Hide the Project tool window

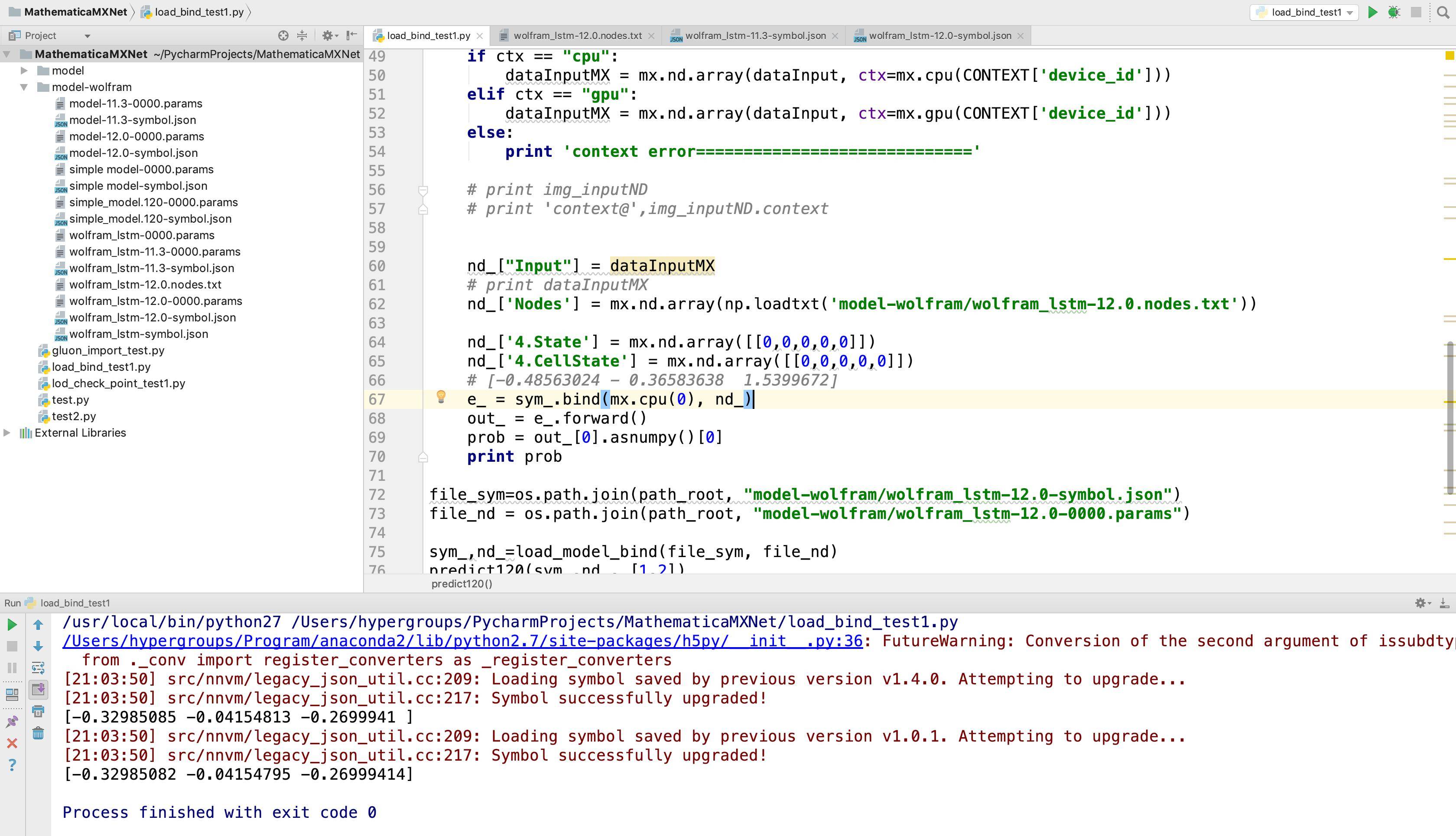point(352,36)
